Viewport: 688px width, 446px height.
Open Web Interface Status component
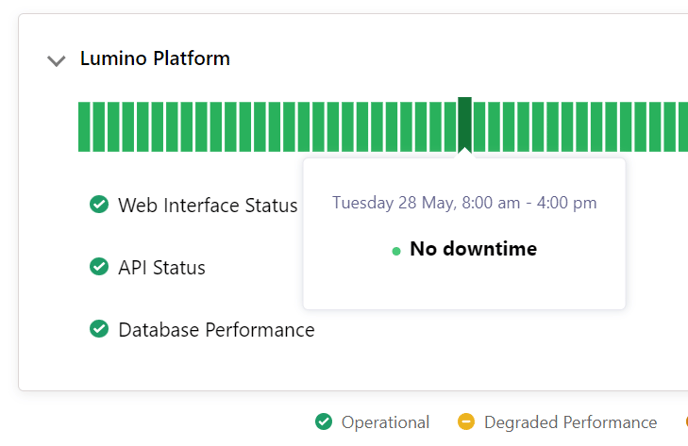pos(208,205)
